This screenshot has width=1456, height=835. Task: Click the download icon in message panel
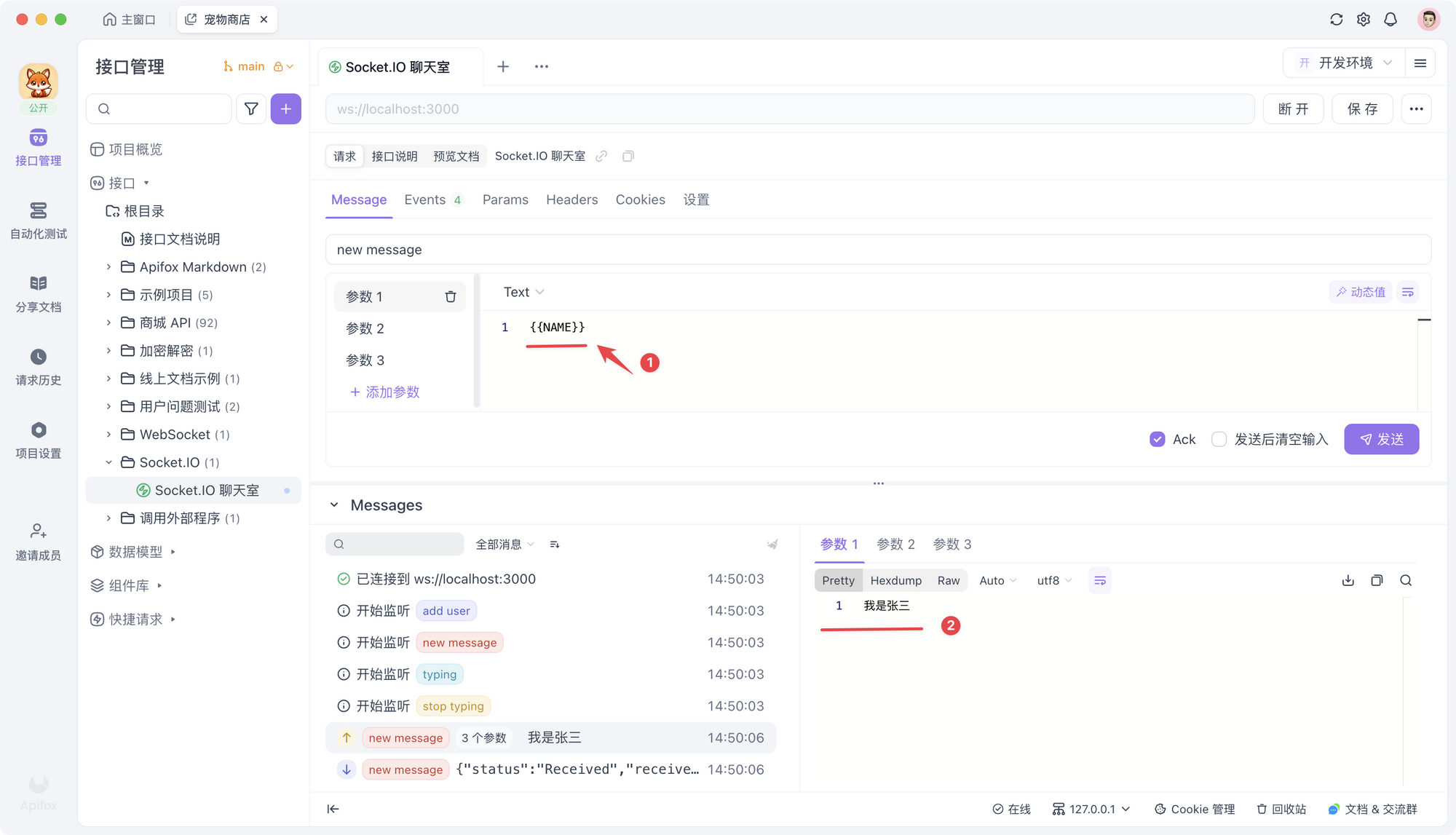pos(1348,580)
